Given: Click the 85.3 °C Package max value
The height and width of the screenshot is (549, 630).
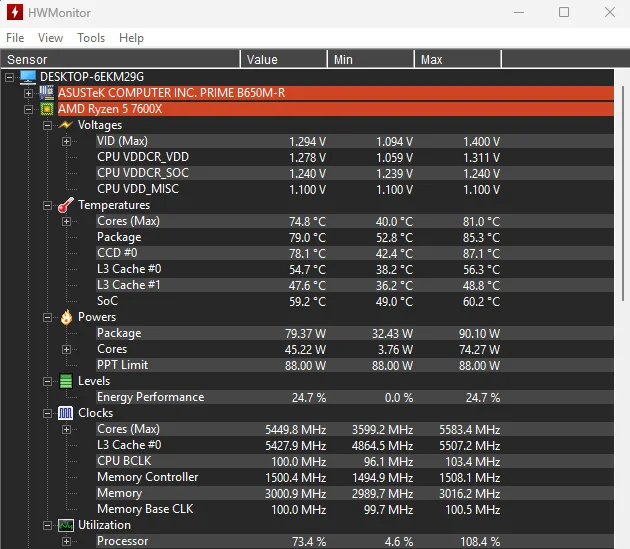Looking at the screenshot, I should click(481, 238).
